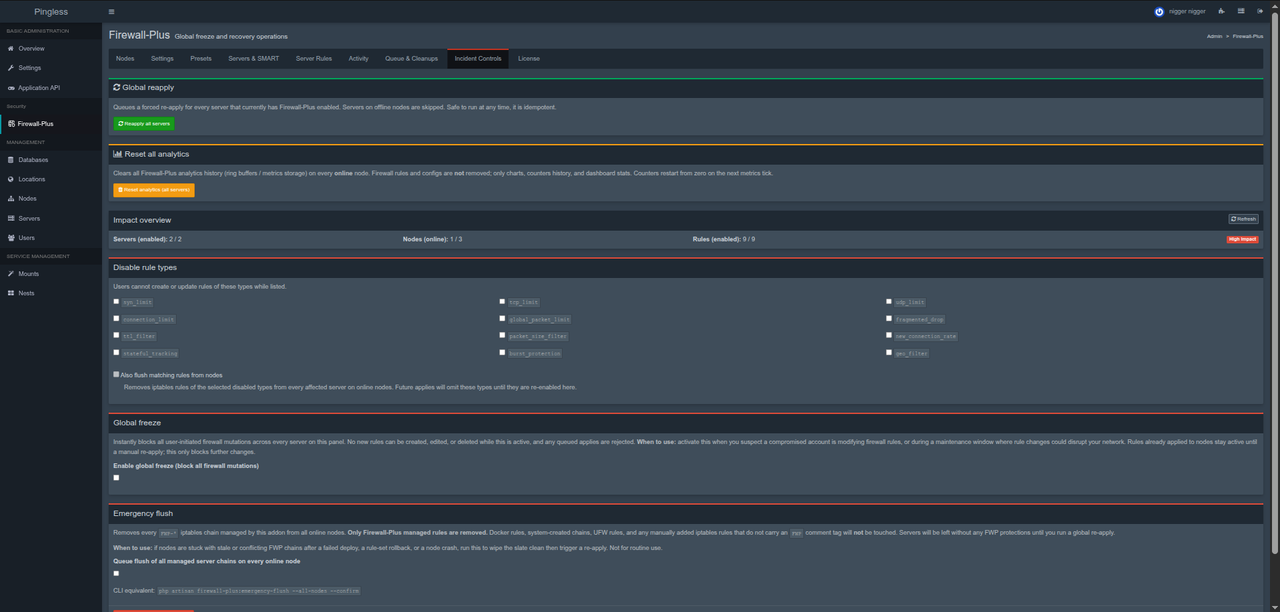
Task: Click the Firewall-Plus breadcrumb
Action: (1248, 35)
